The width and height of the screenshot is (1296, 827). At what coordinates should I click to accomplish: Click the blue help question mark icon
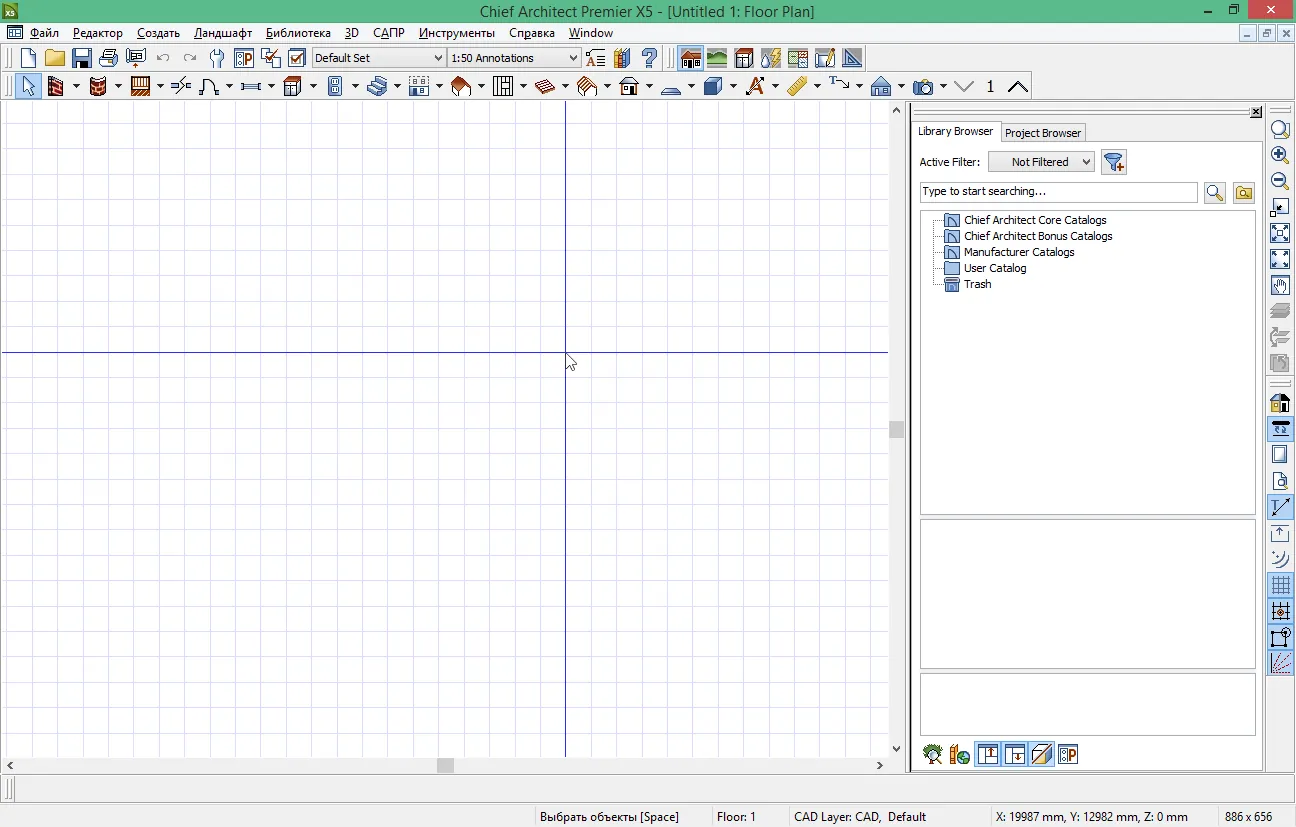650,58
